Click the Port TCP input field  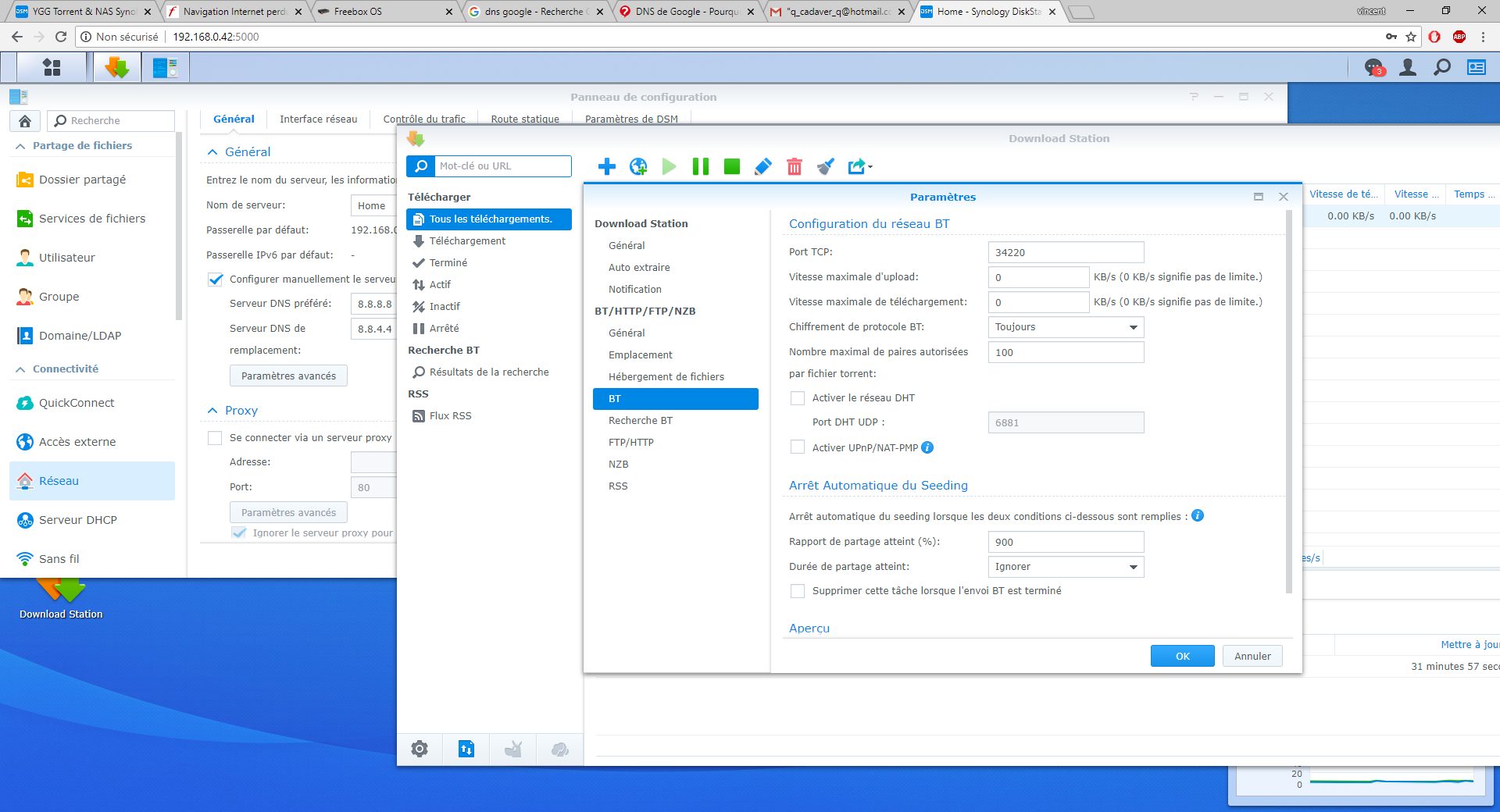pos(1066,252)
